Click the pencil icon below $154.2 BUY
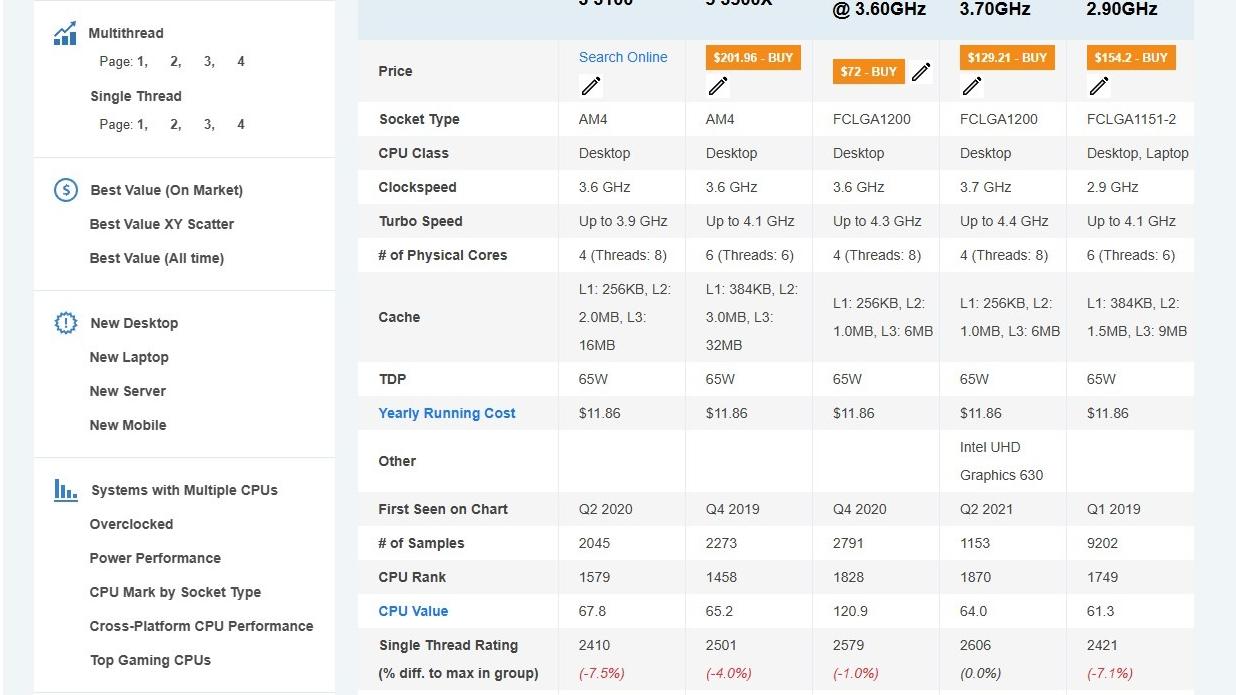Viewport: 1236px width, 695px height. 1098,86
